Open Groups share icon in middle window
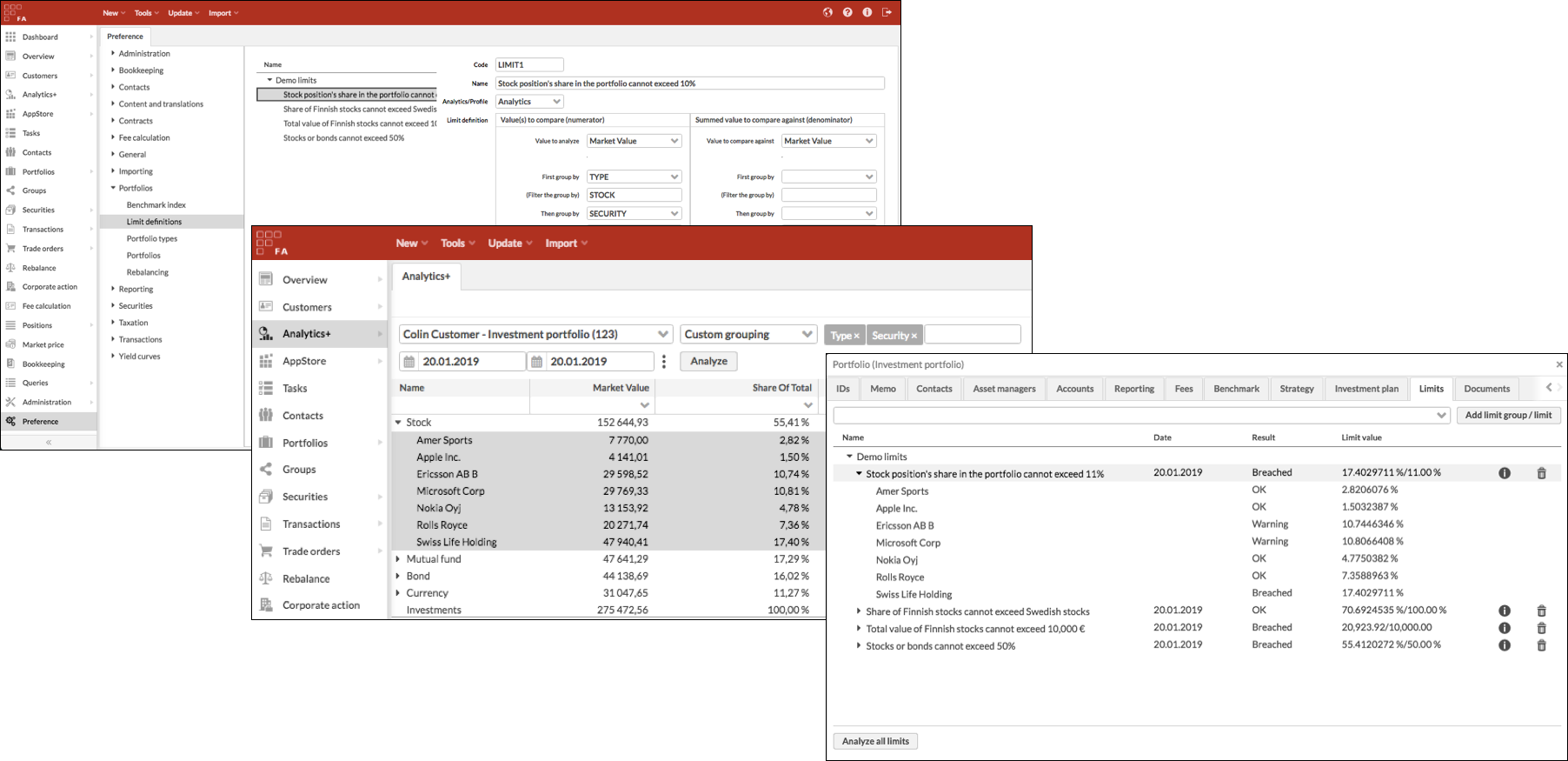The width and height of the screenshot is (1568, 761). 266,470
